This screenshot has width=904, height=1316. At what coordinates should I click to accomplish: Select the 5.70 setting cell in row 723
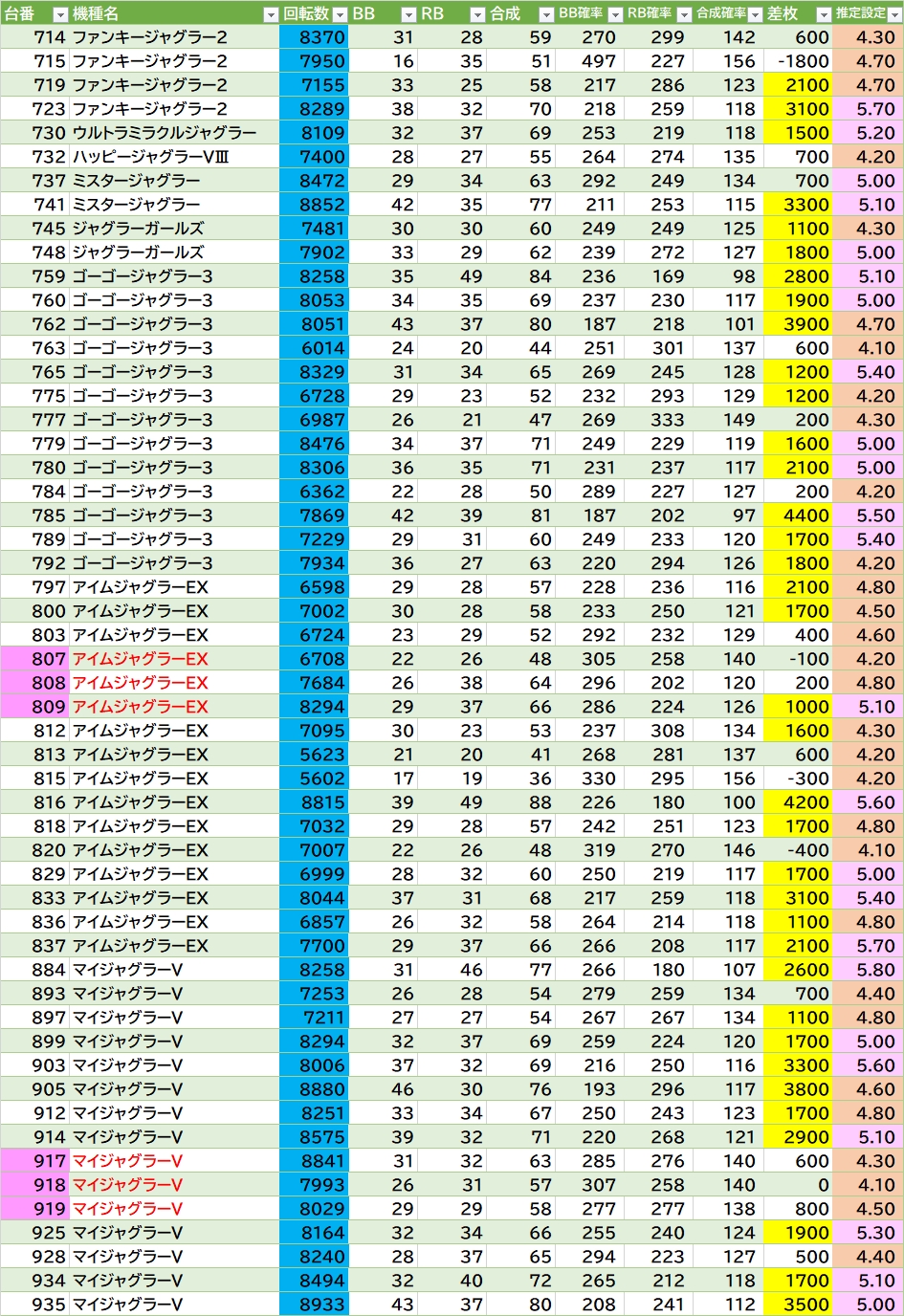point(868,109)
